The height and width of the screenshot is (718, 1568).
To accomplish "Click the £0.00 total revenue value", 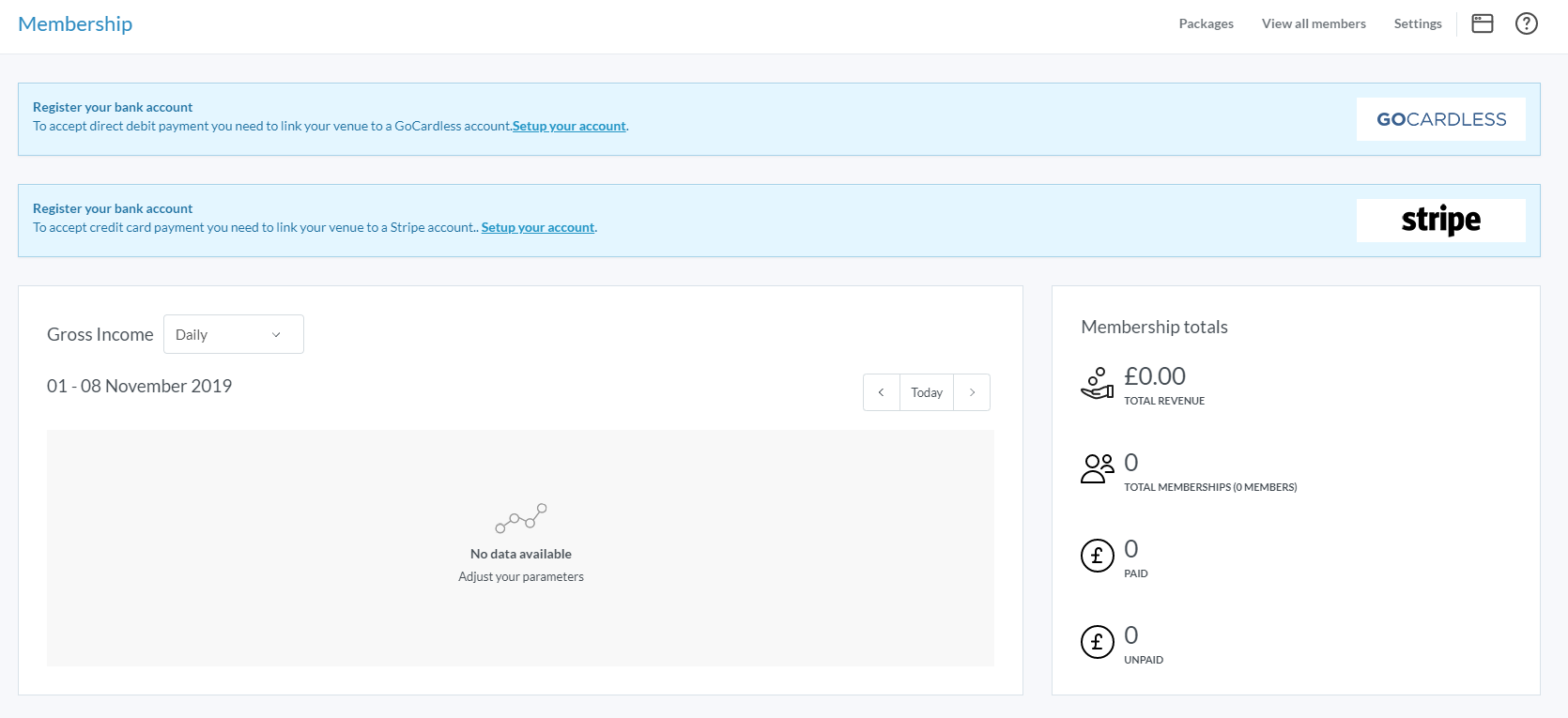I will pyautogui.click(x=1154, y=376).
